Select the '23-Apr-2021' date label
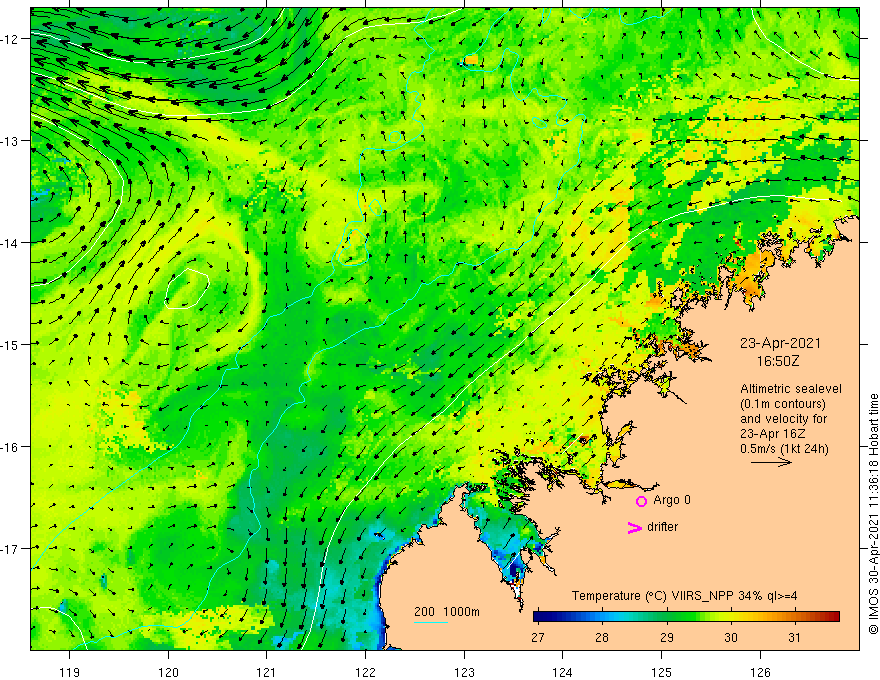880x680 pixels. pos(780,343)
